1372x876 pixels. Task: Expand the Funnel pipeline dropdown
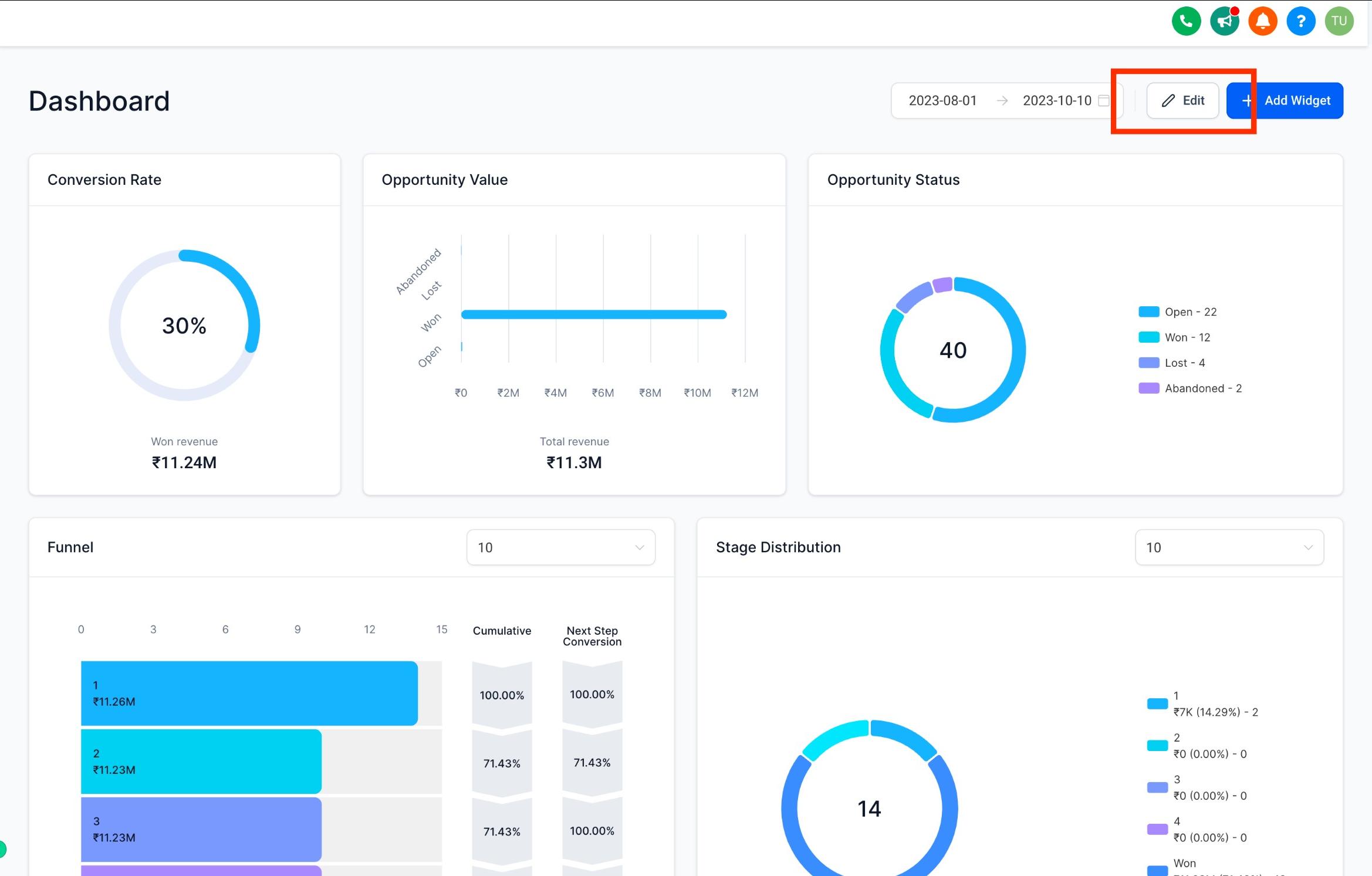click(560, 547)
